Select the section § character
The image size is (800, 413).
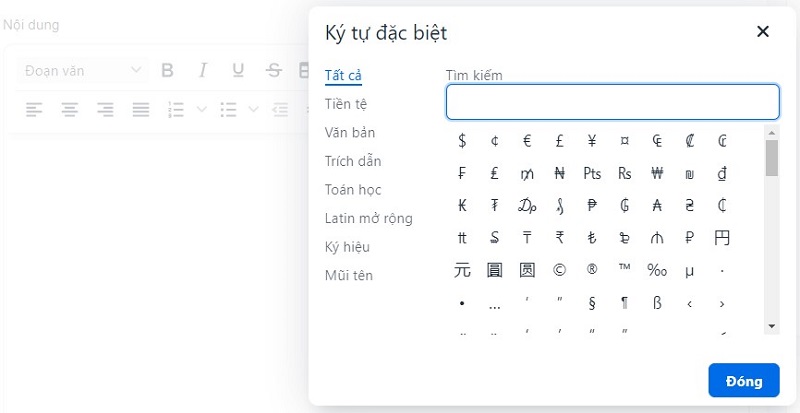[592, 303]
